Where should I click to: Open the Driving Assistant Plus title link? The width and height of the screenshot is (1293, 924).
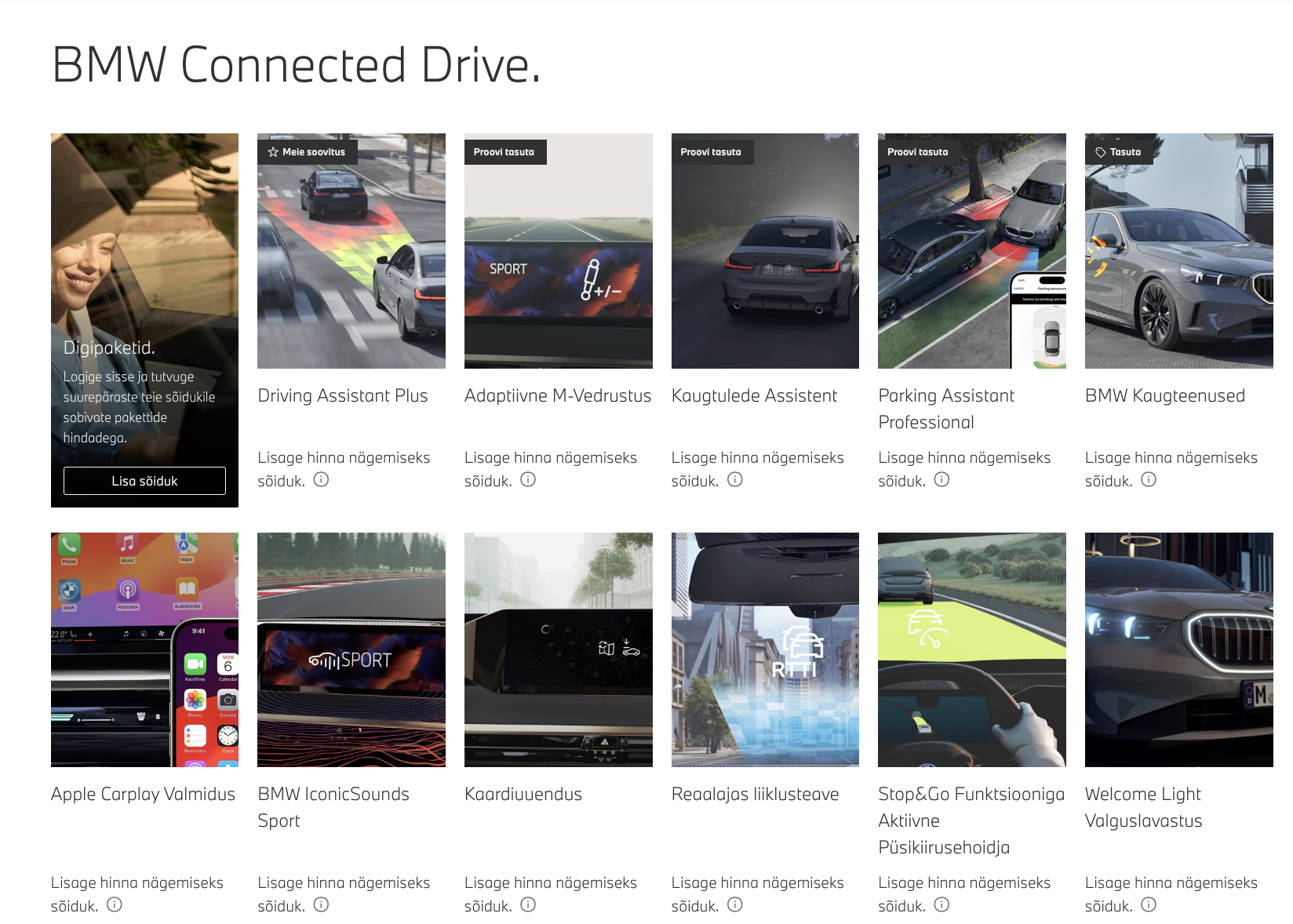342,396
